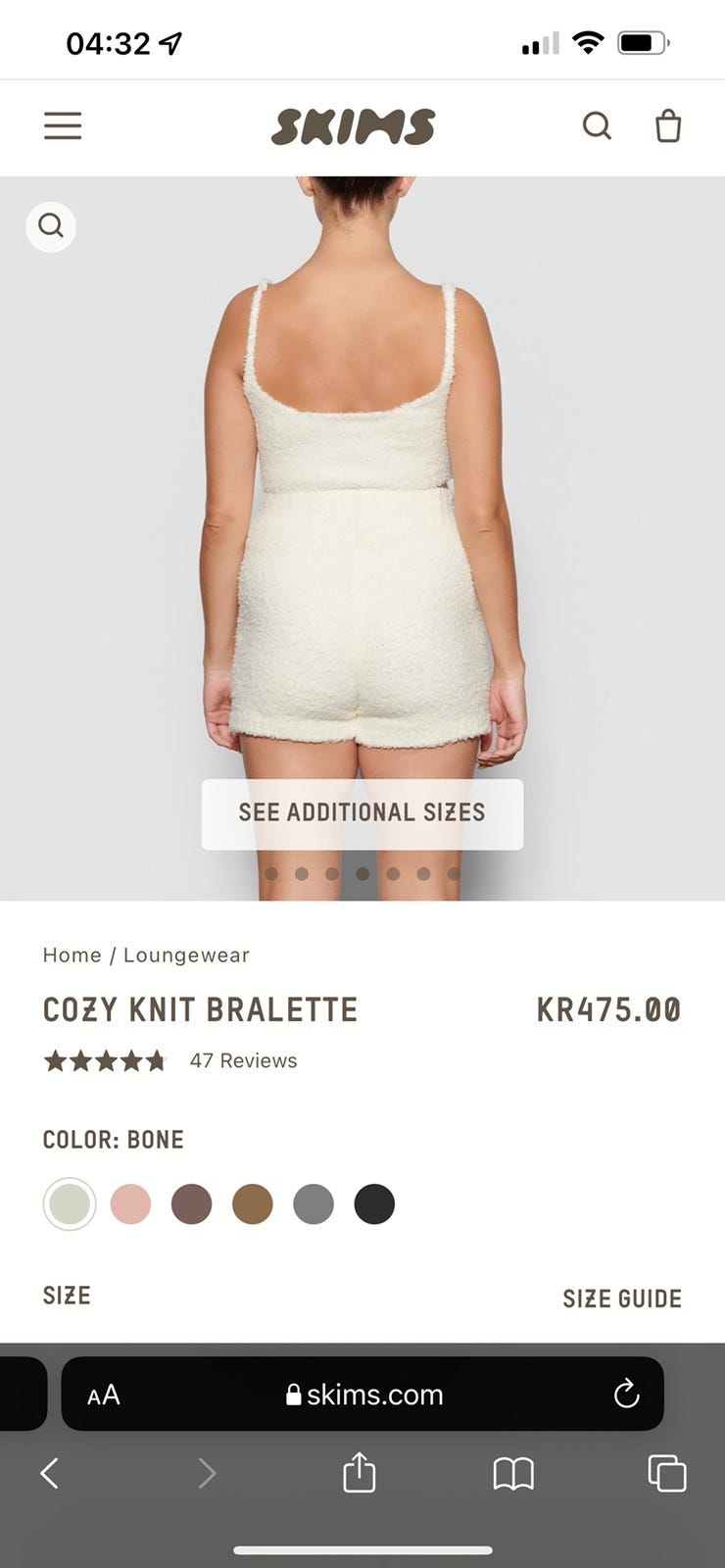The height and width of the screenshot is (1568, 725).
Task: Tap the zoom magnifier on product image
Action: pos(51,226)
